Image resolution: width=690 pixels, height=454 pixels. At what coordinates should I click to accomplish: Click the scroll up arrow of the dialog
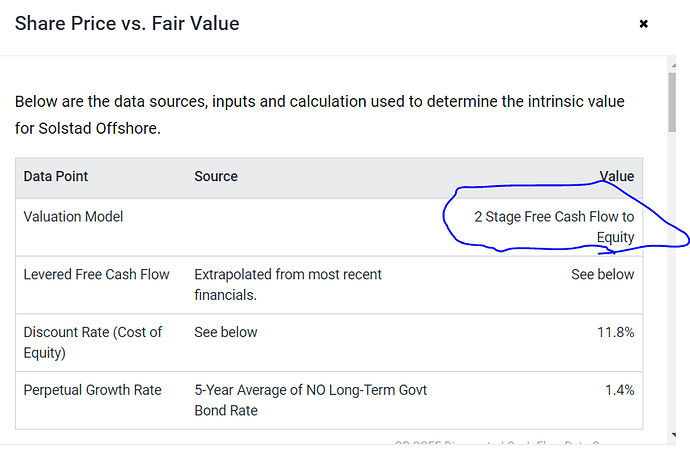(x=673, y=65)
